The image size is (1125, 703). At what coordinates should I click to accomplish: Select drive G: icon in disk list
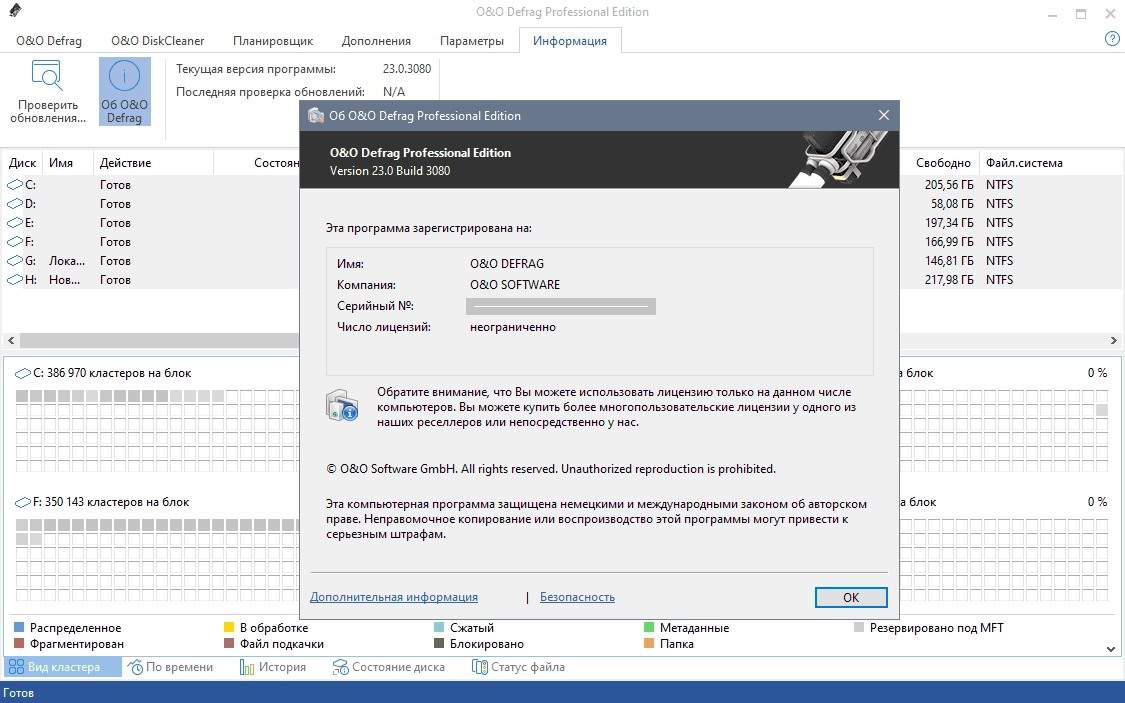[15, 261]
